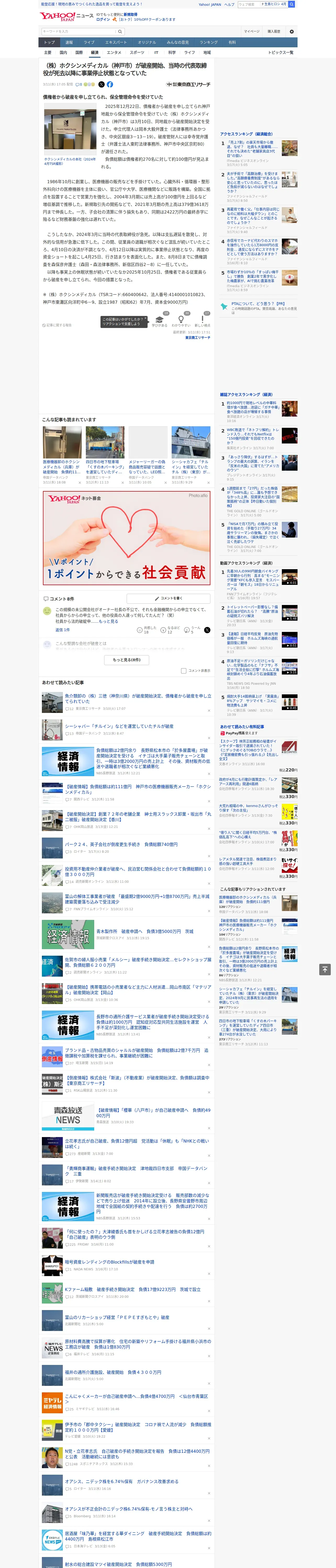The height and width of the screenshot is (1568, 336).
Task: Open the スポーツ category tab
Action: coord(137,52)
